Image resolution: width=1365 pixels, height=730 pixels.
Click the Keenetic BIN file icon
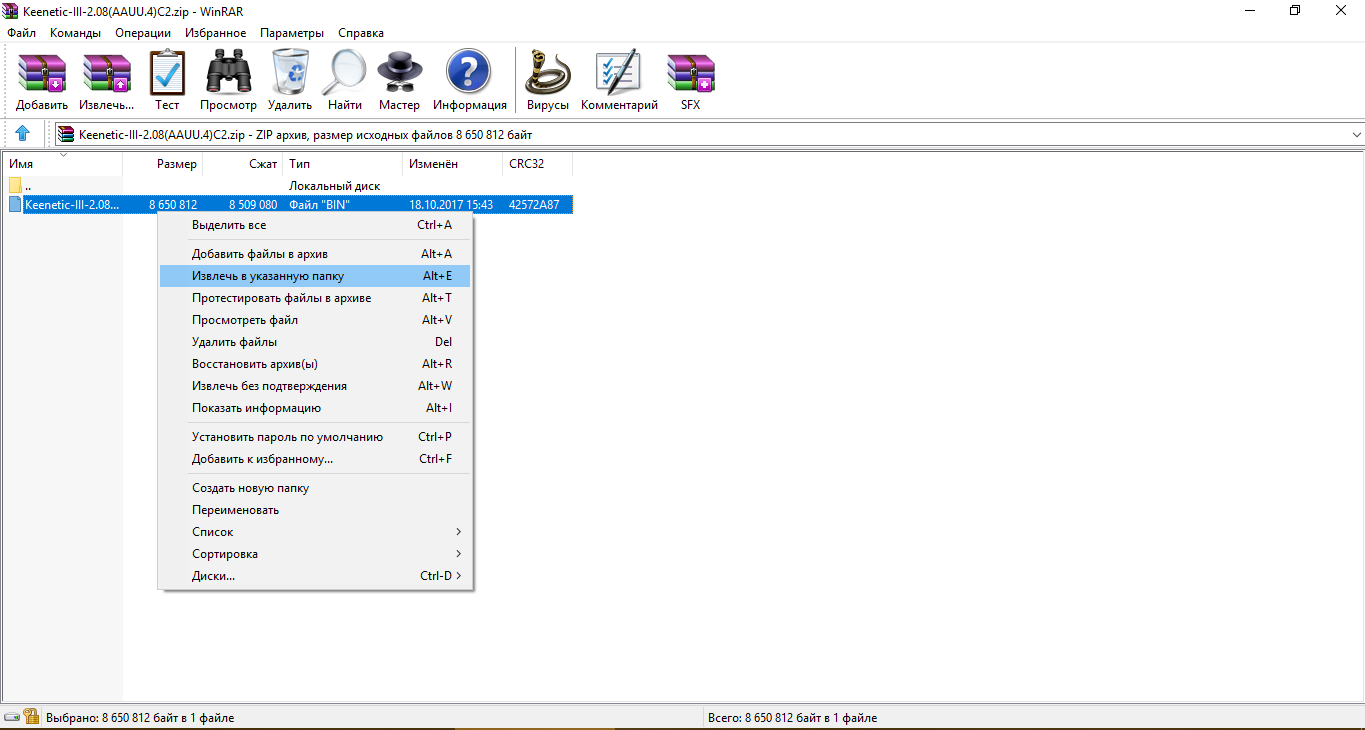pos(15,205)
